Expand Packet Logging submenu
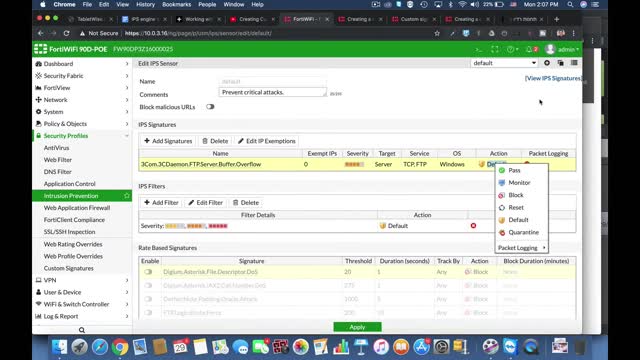 click(521, 248)
